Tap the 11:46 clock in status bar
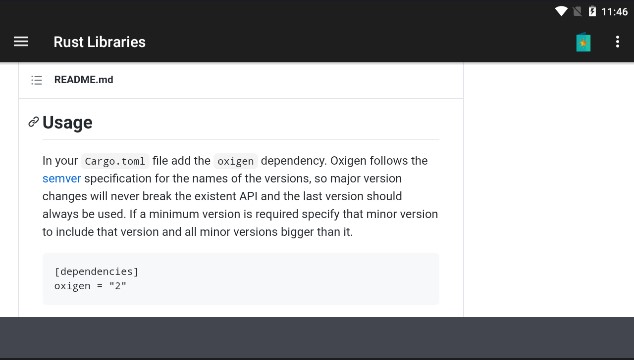The width and height of the screenshot is (634, 360). coord(614,12)
